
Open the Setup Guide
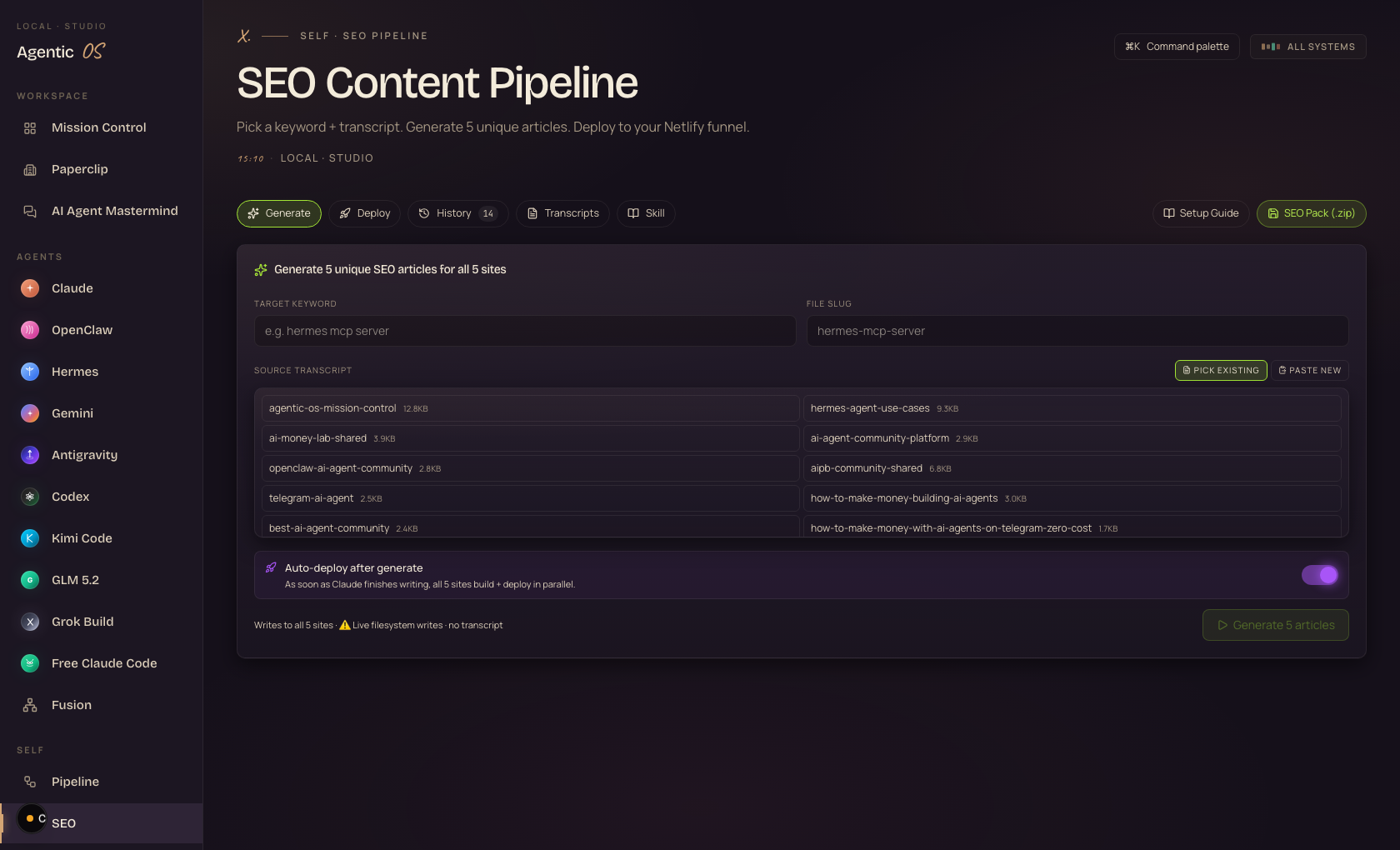[1201, 213]
